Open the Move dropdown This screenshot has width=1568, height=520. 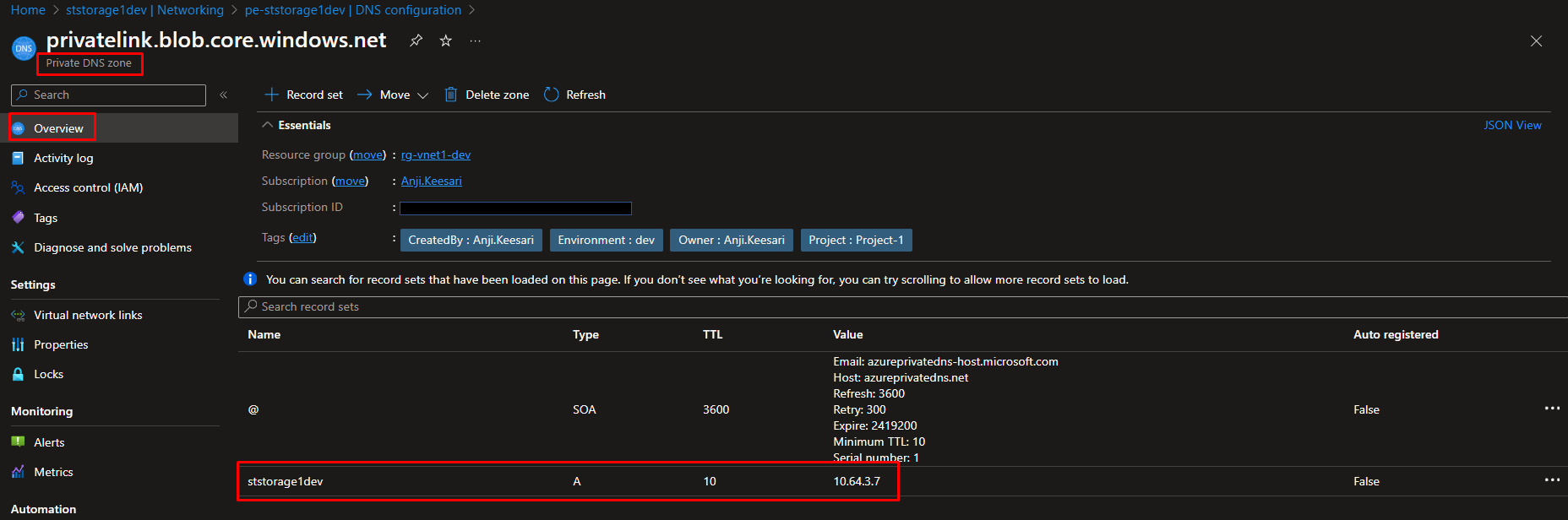[393, 95]
